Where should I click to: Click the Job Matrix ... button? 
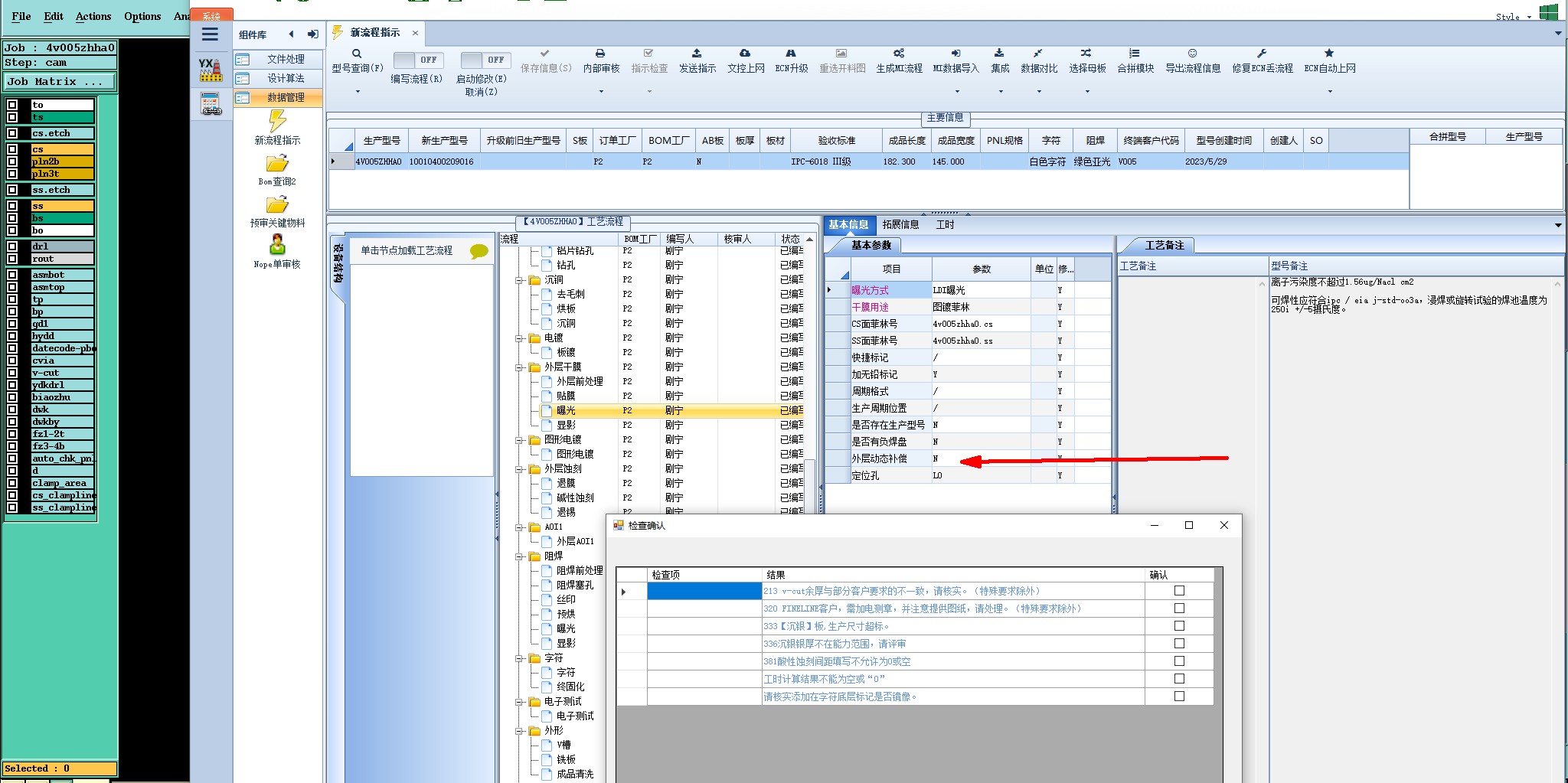tap(60, 82)
